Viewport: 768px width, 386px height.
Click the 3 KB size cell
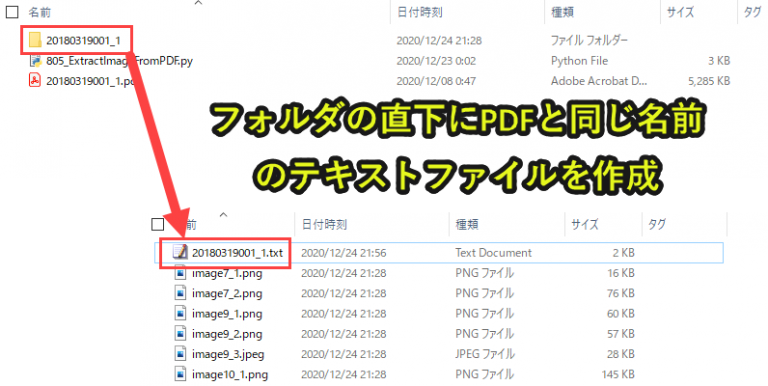(x=719, y=61)
